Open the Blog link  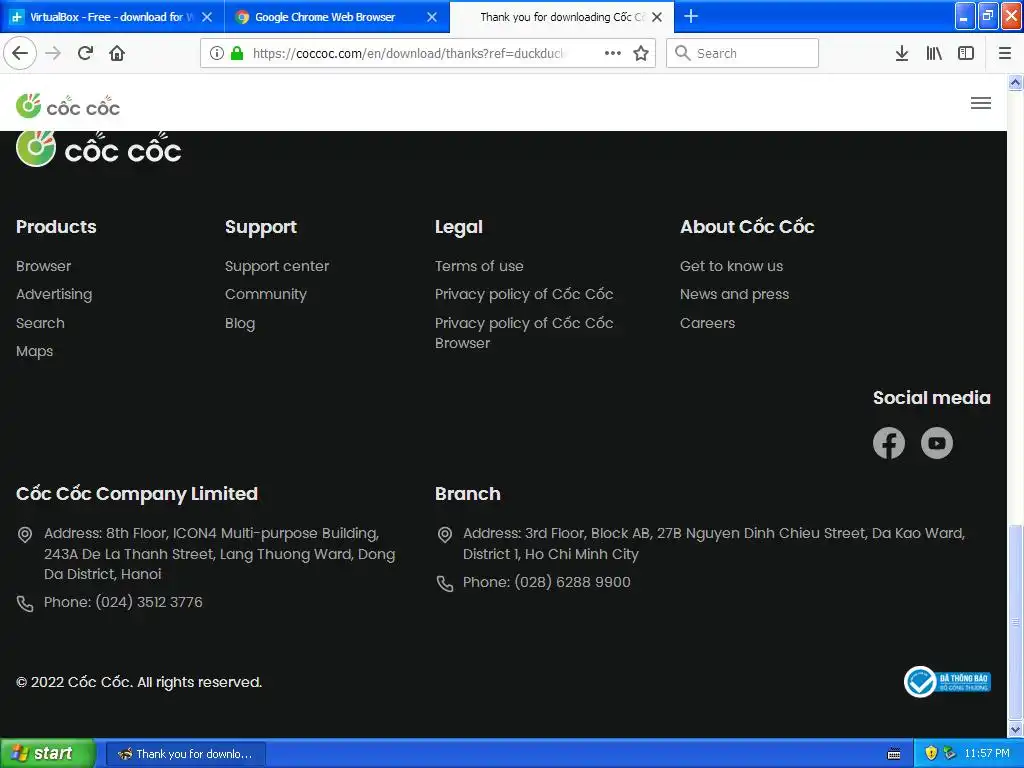(240, 323)
